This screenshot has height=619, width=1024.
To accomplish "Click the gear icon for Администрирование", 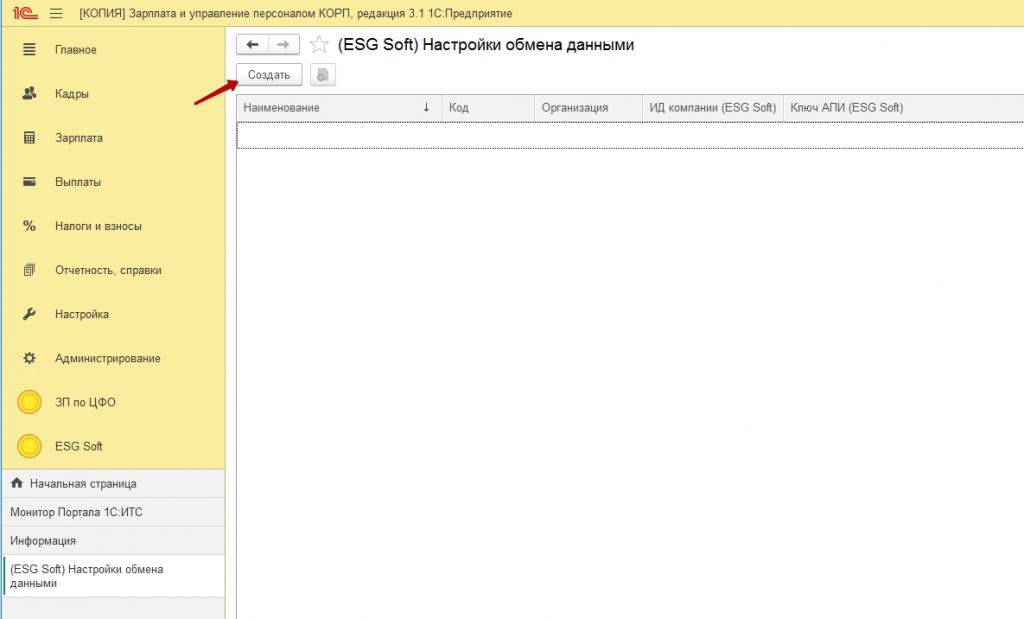I will (x=29, y=358).
